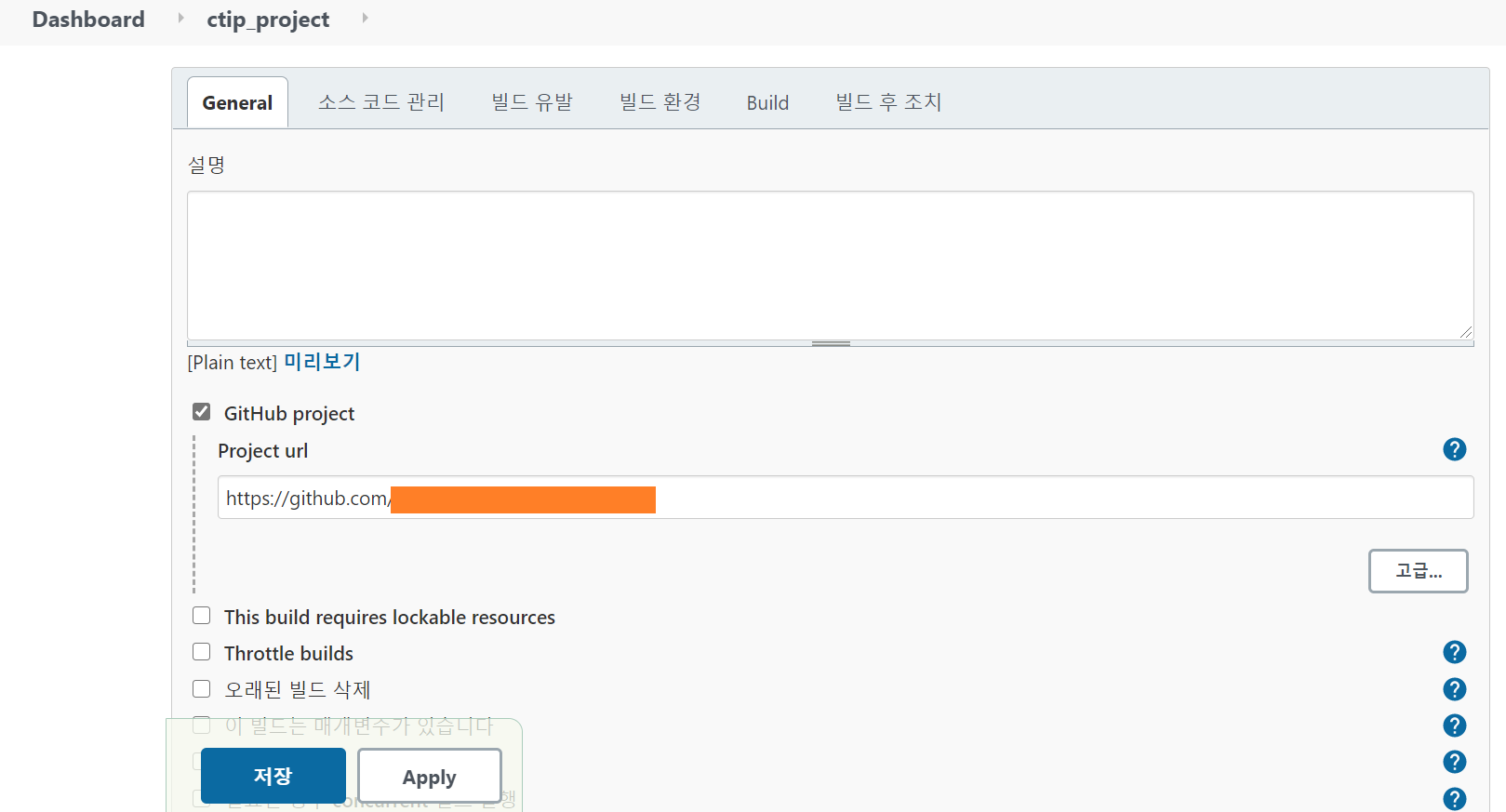This screenshot has width=1506, height=812.
Task: Open ctip_project breadcrumb link
Action: point(268,20)
